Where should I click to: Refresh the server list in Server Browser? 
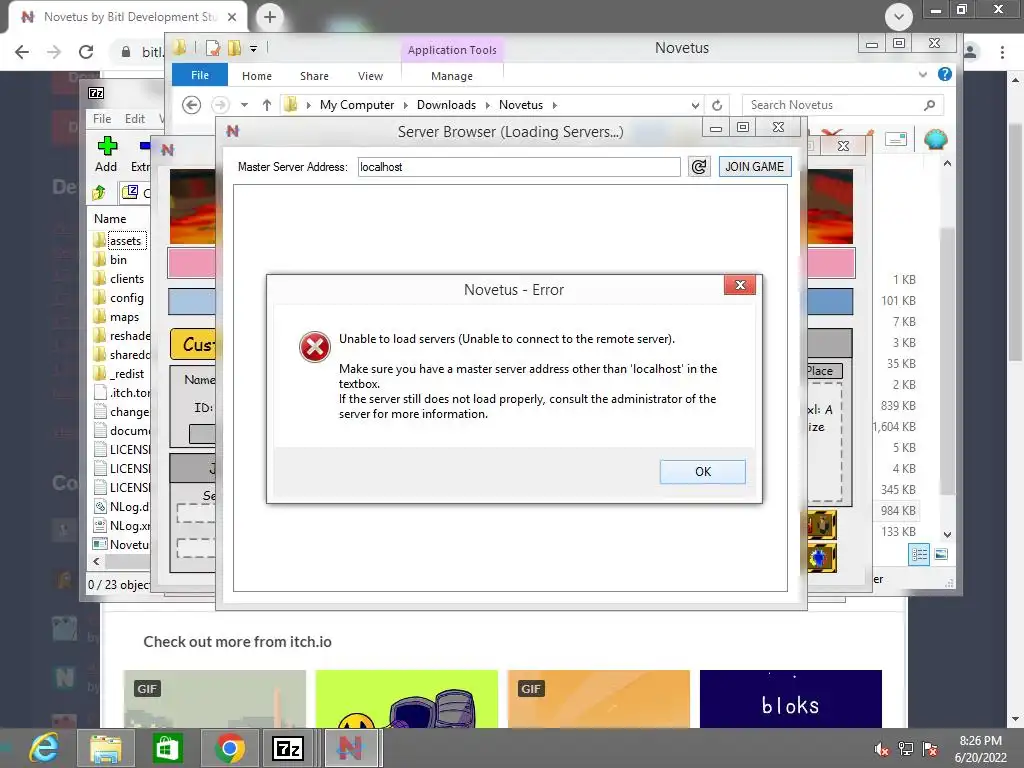(699, 167)
